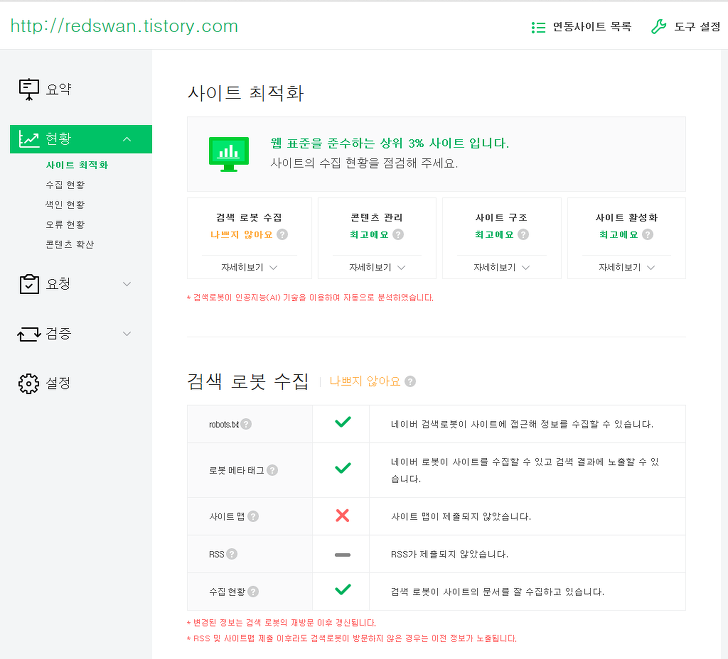
Task: Click the green check for 로봇 메타 태그 row
Action: pos(343,468)
